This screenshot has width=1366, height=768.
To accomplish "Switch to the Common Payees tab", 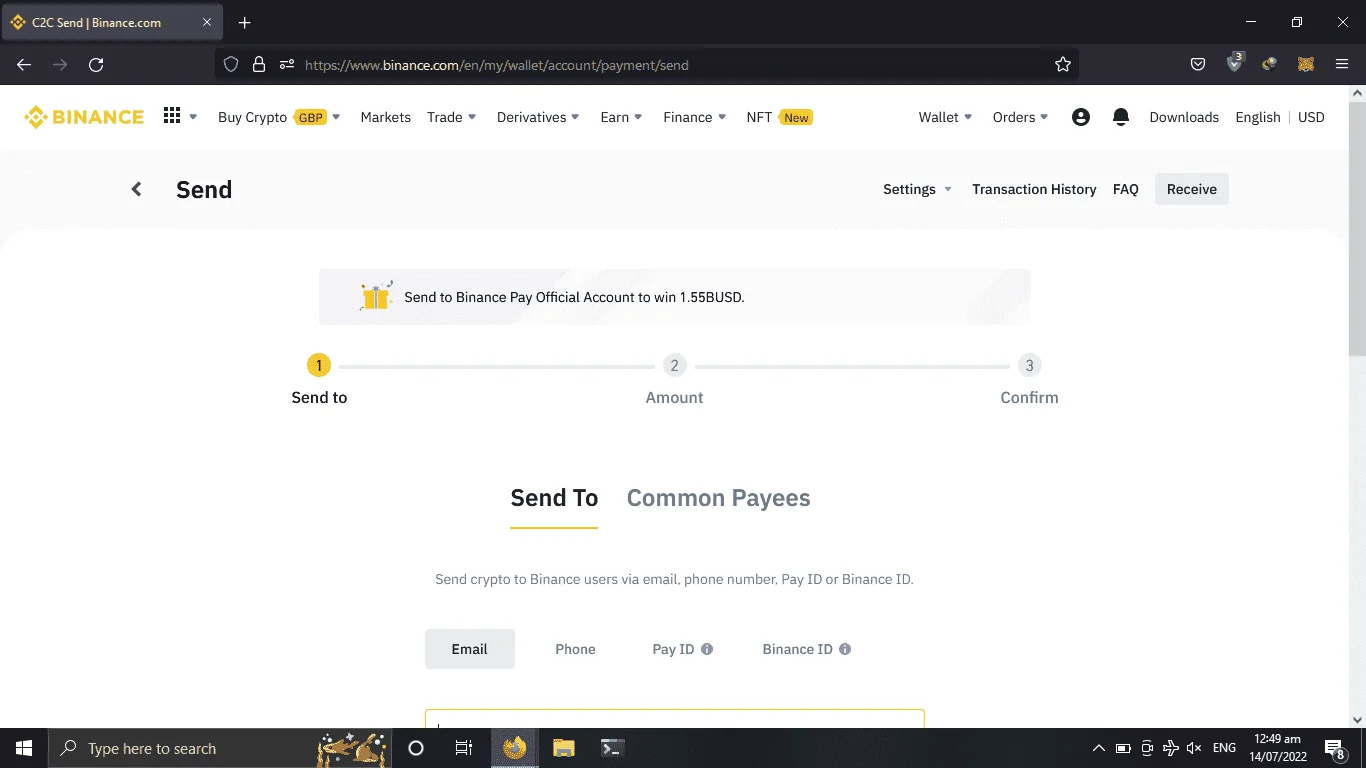I will click(718, 498).
